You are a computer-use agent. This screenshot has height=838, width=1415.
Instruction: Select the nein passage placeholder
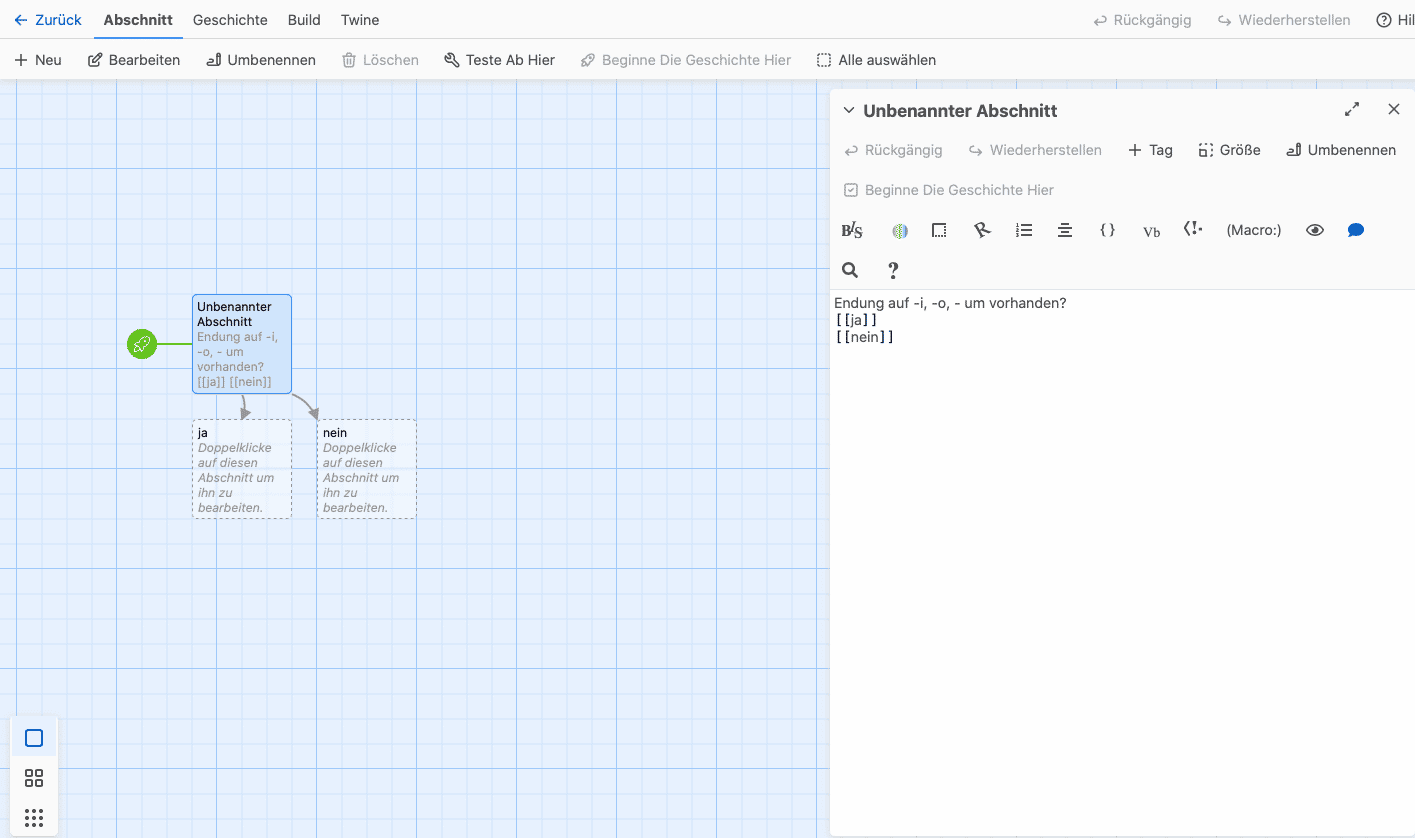[367, 469]
